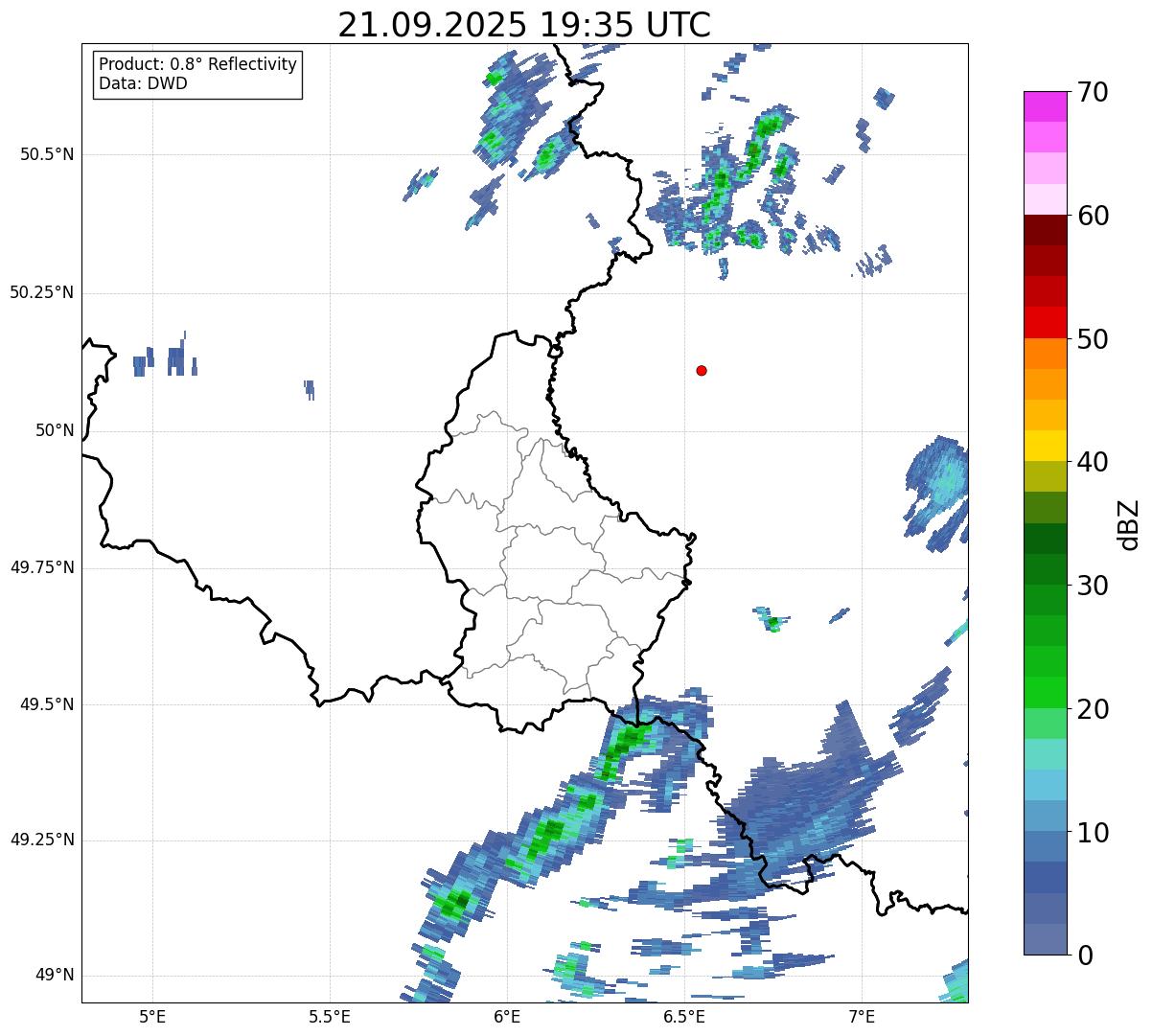The height and width of the screenshot is (1036, 1152).
Task: Click the 49.75°N latitude label
Action: pyautogui.click(x=41, y=567)
